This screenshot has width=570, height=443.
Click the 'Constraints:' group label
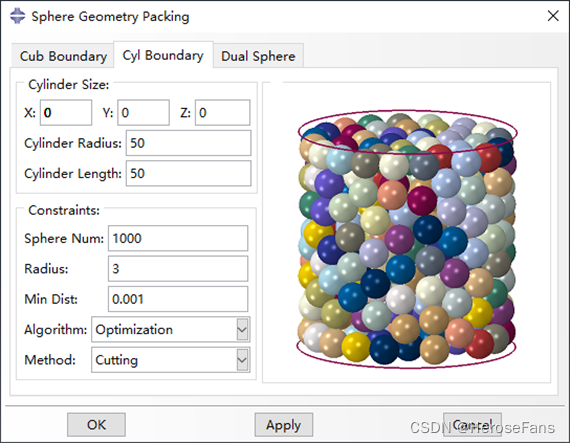tap(64, 210)
